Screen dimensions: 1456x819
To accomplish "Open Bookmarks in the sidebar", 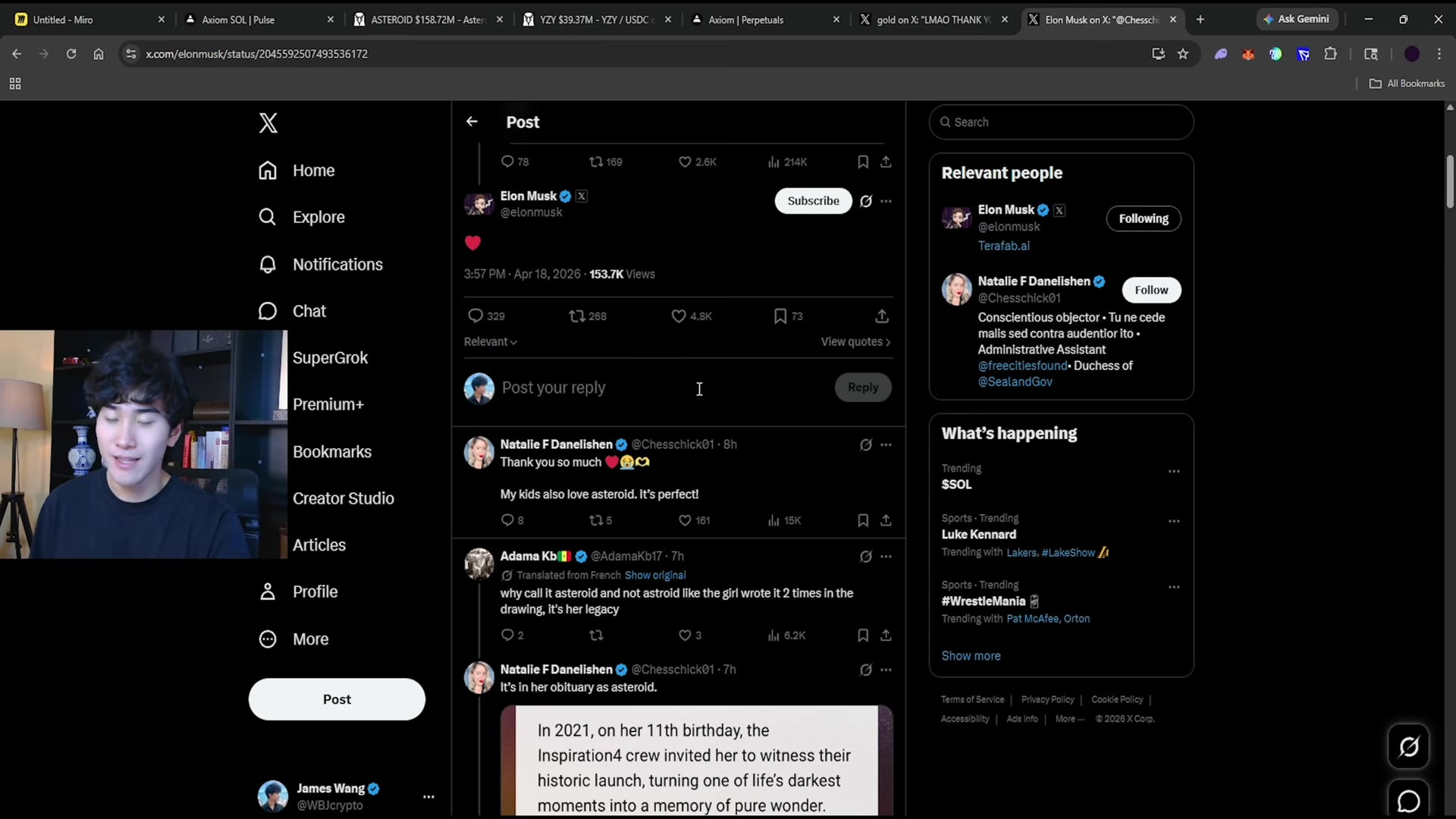I will point(332,452).
